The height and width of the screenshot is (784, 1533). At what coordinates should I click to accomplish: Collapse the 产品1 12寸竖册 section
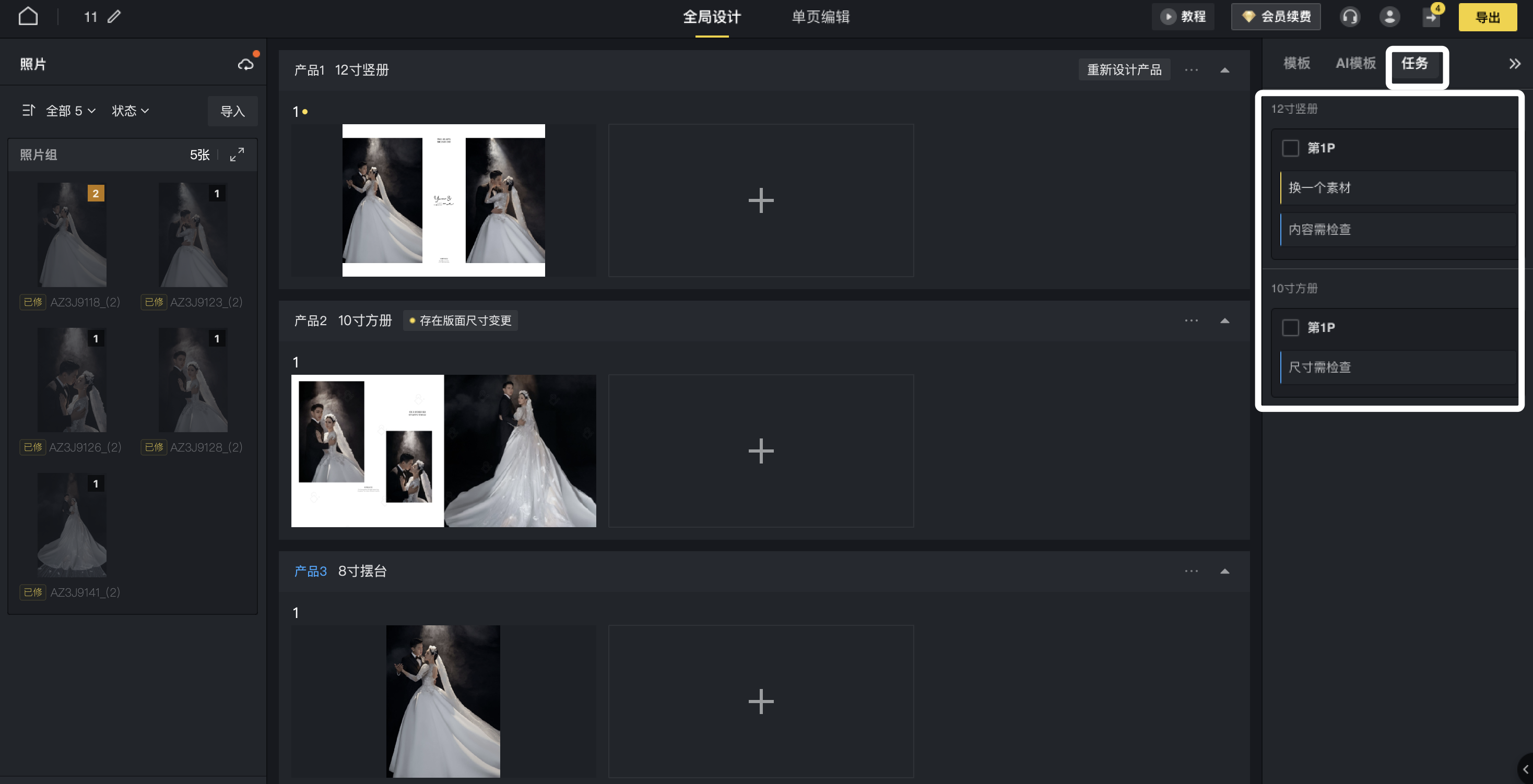(1224, 70)
